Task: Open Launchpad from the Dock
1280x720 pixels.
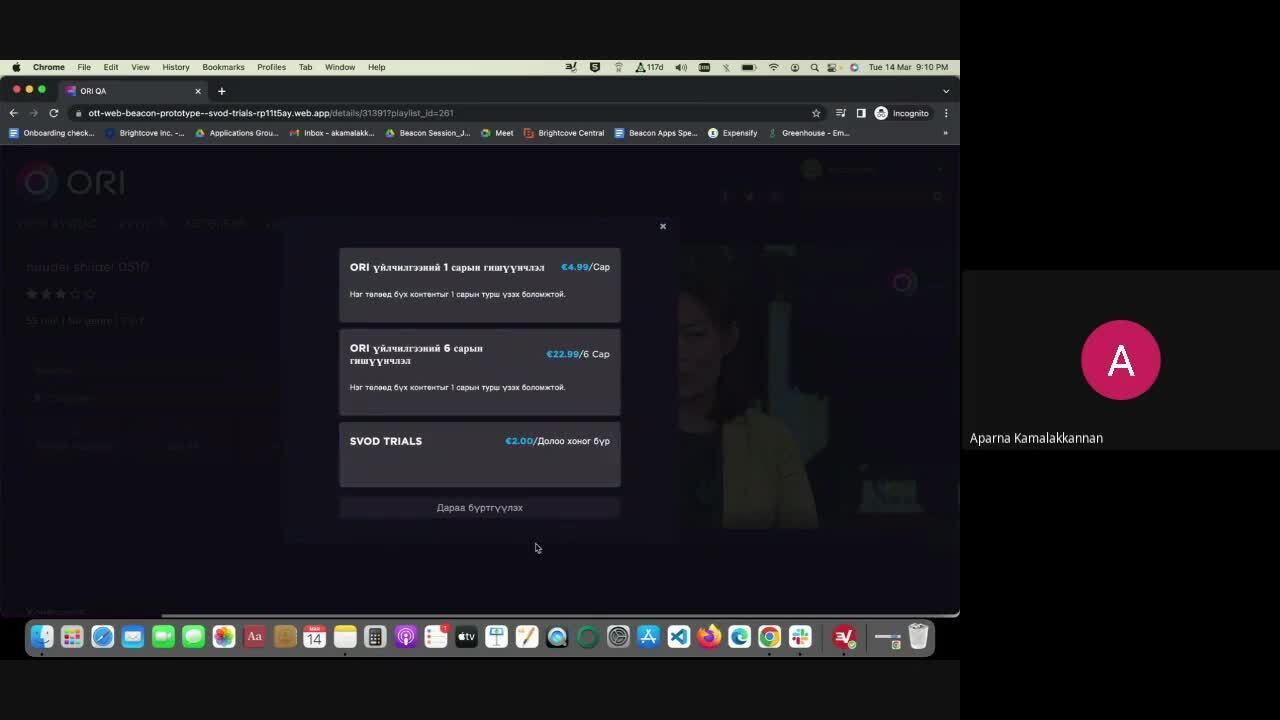Action: [x=72, y=637]
